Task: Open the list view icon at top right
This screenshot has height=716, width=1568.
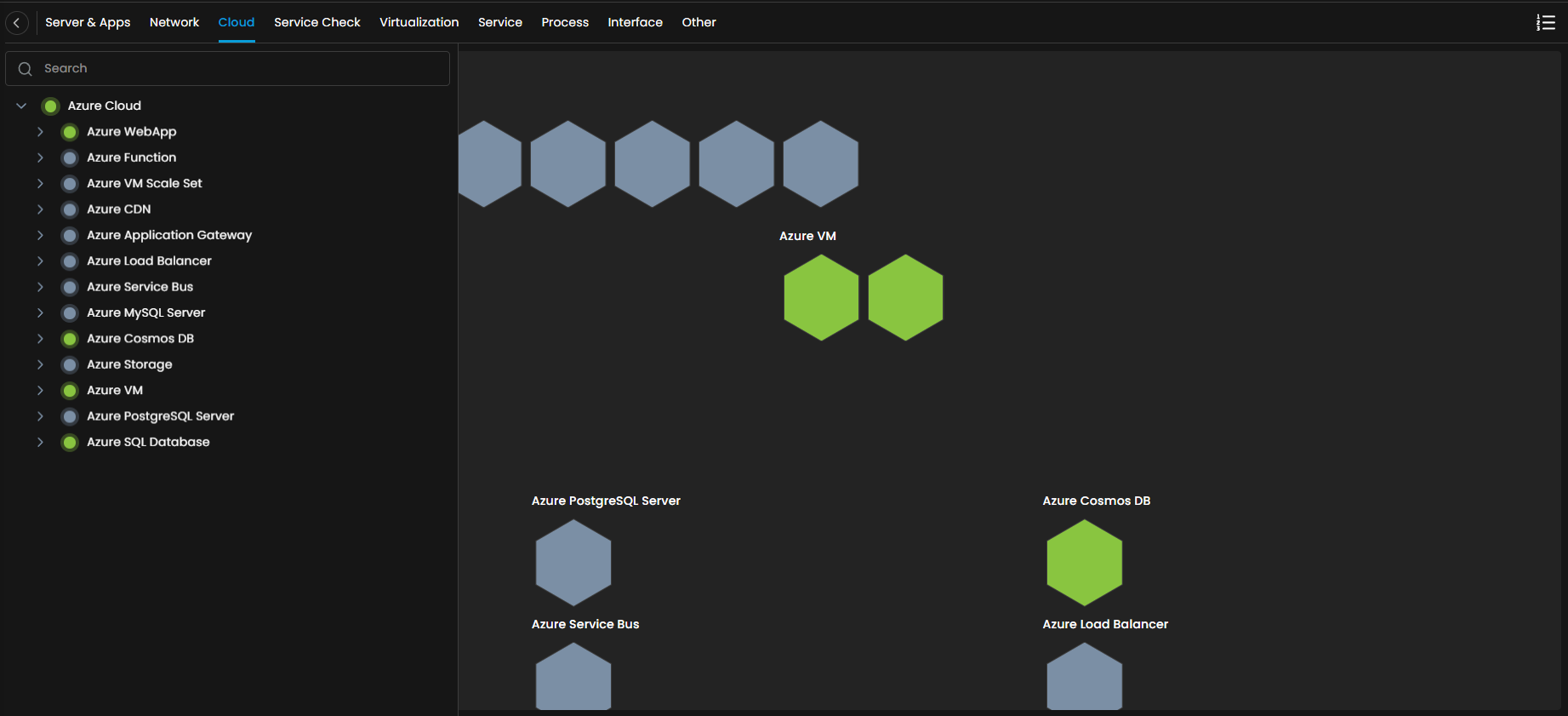Action: coord(1545,23)
